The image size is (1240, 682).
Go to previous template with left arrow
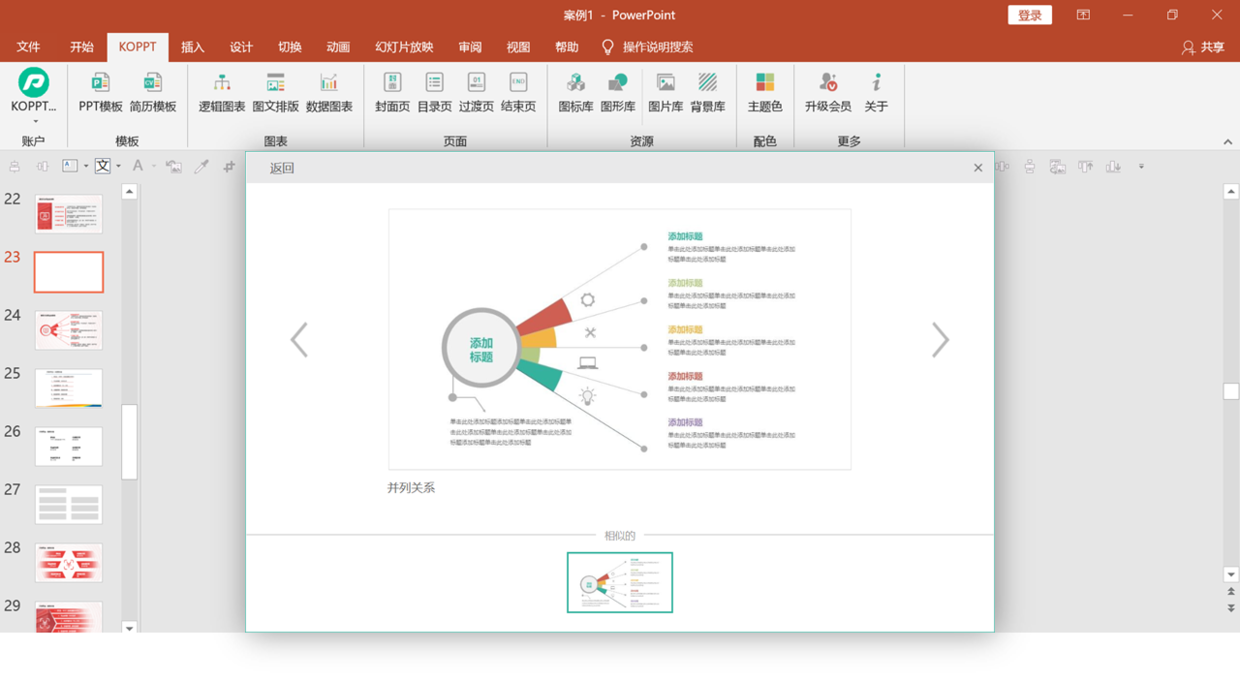coord(299,340)
